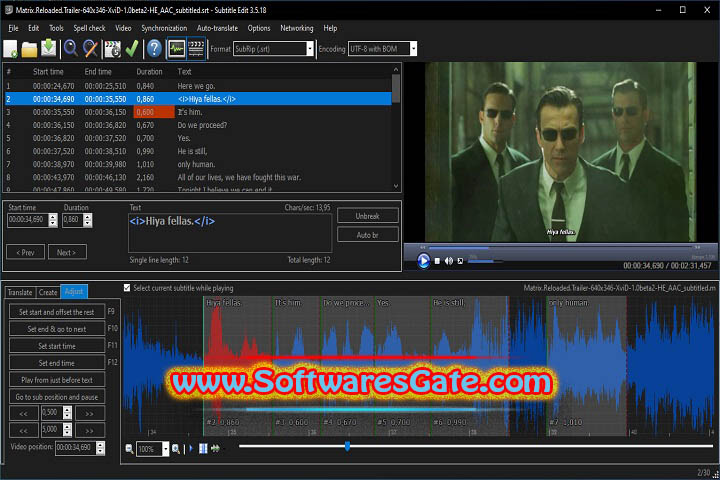Increase the 0,500 seconds step spinner
720x480 pixels.
click(x=67, y=409)
